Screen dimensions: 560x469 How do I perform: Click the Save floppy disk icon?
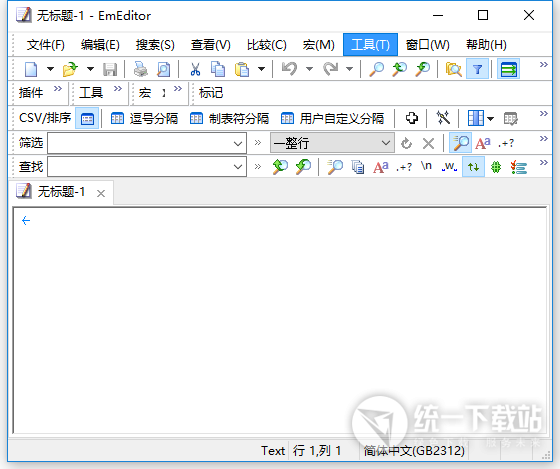[x=110, y=69]
